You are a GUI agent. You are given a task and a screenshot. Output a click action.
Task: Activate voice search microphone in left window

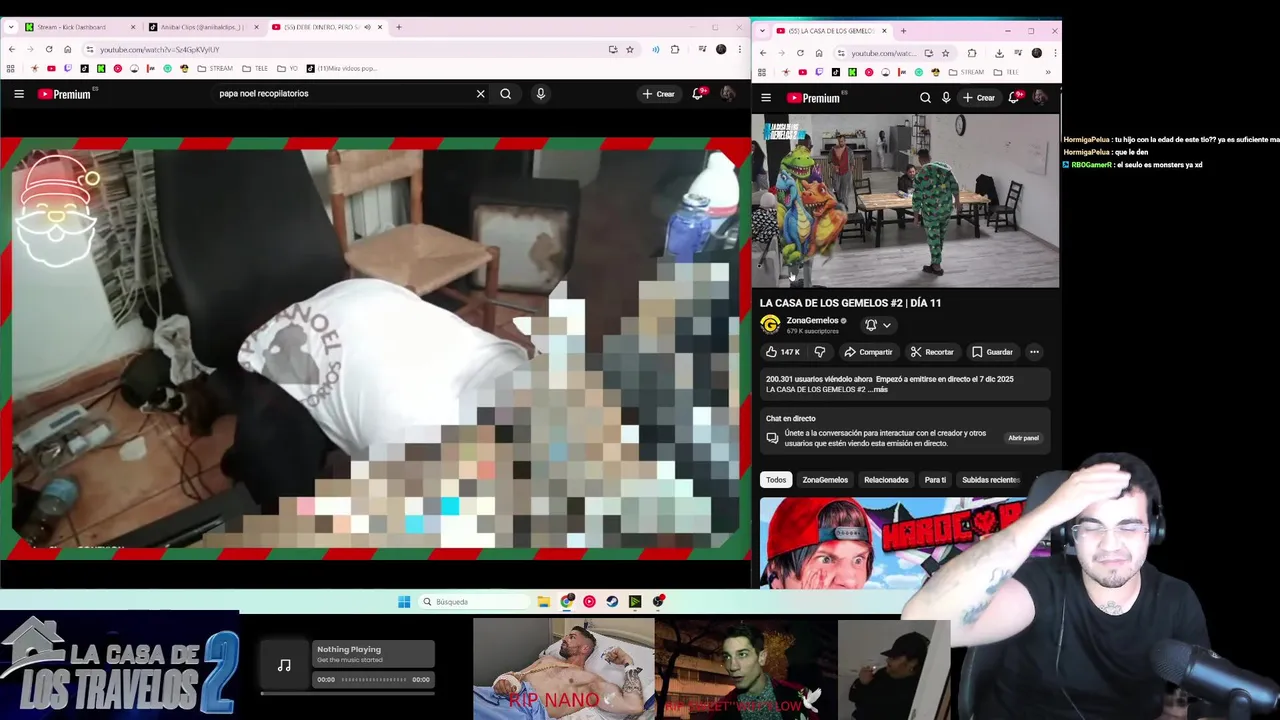(541, 94)
